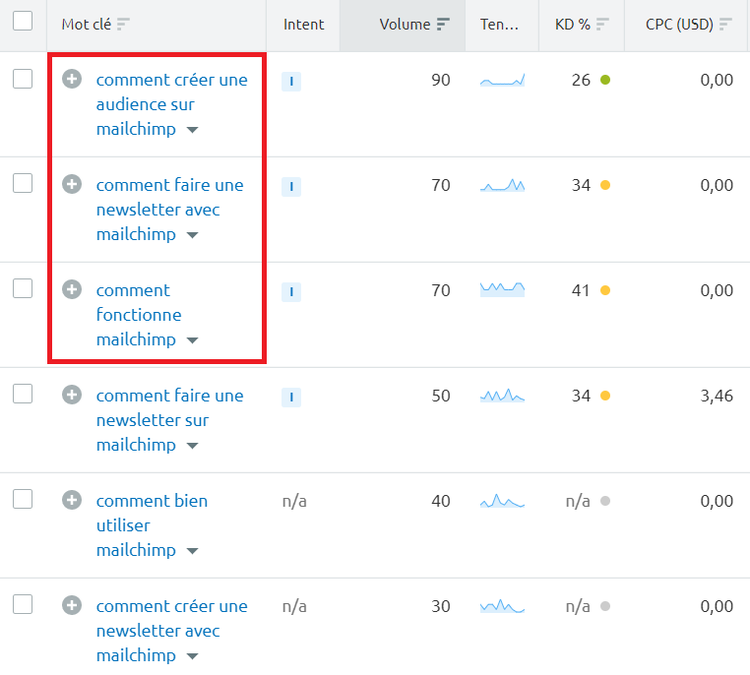Add 'comment faire une newsletter avec mailchimp' via plus icon
Viewport: 750px width, 675px height.
[72, 184]
